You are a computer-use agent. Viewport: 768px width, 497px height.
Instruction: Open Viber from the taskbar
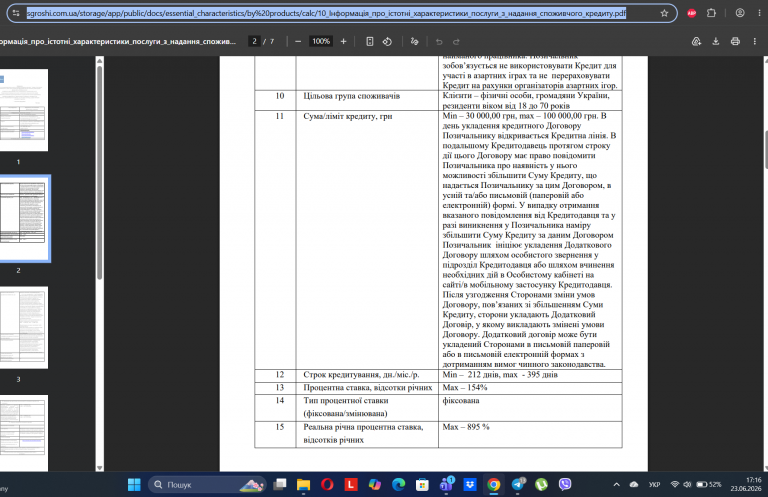coord(565,485)
